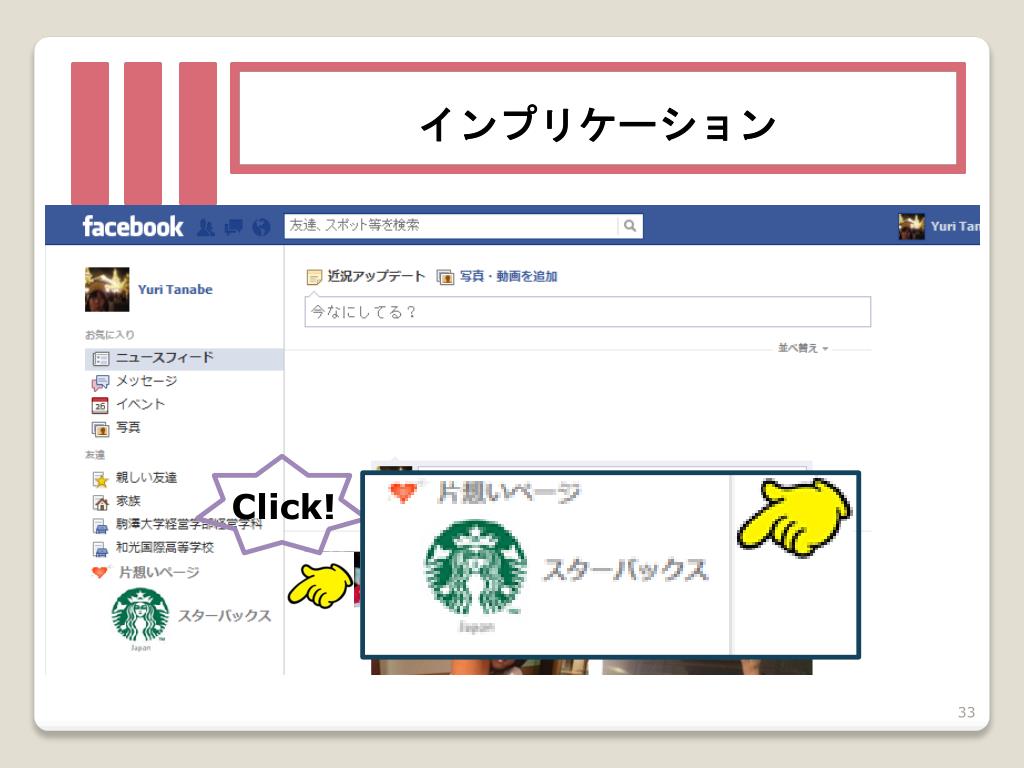Click the family house icon

pos(101,503)
